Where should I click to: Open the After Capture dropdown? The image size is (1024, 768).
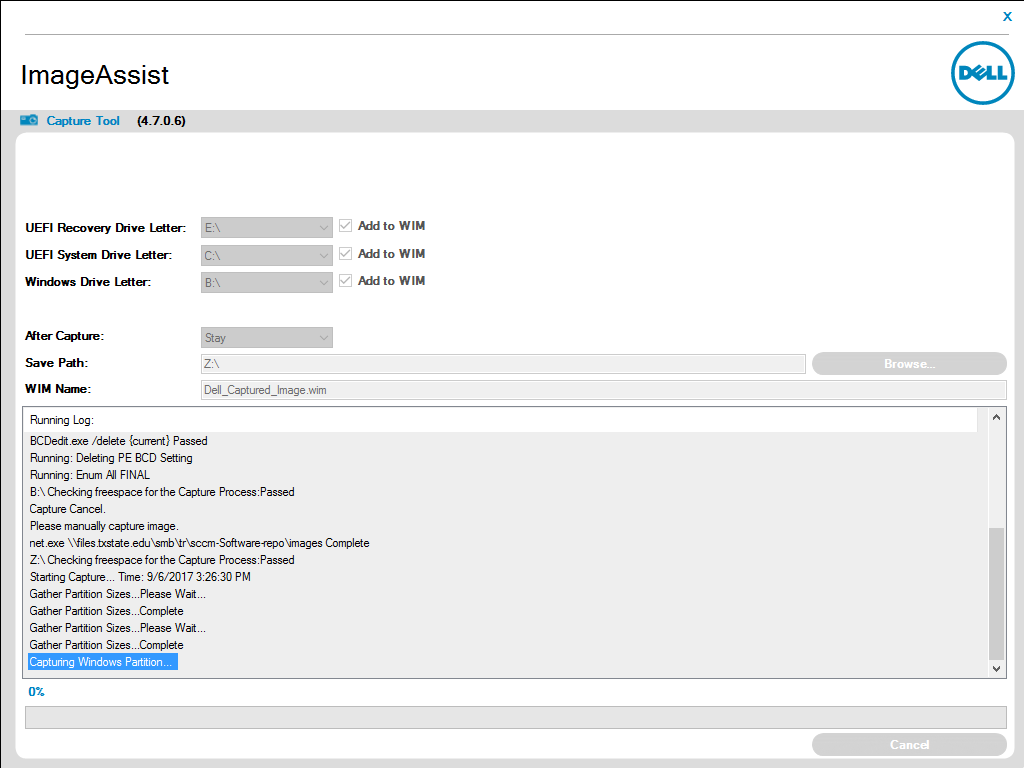point(266,338)
